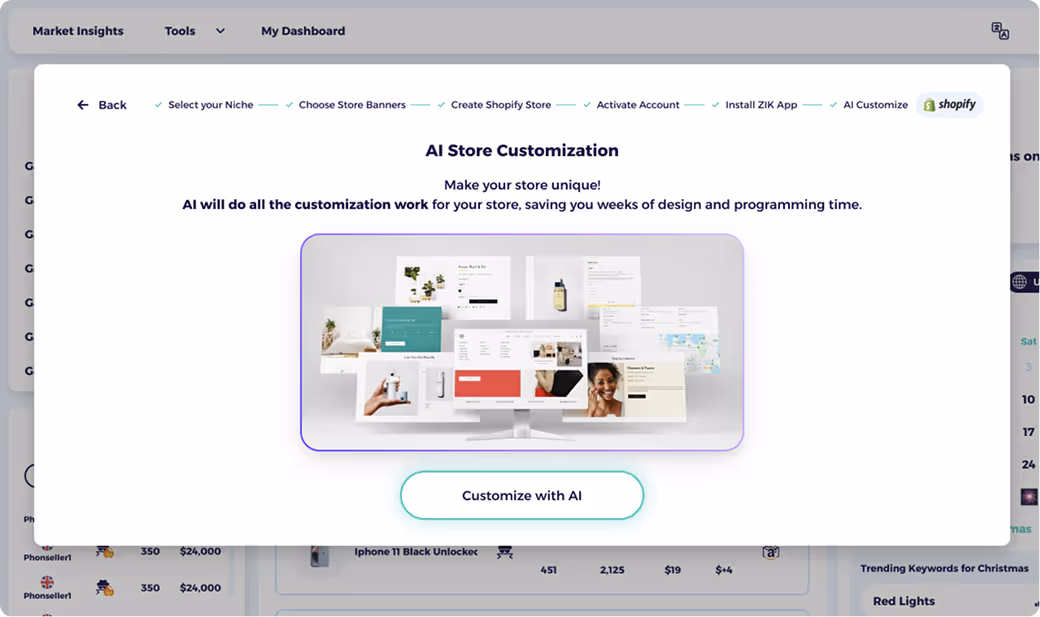Open the Shopify badge in the step bar
The image size is (1040, 617).
(948, 104)
